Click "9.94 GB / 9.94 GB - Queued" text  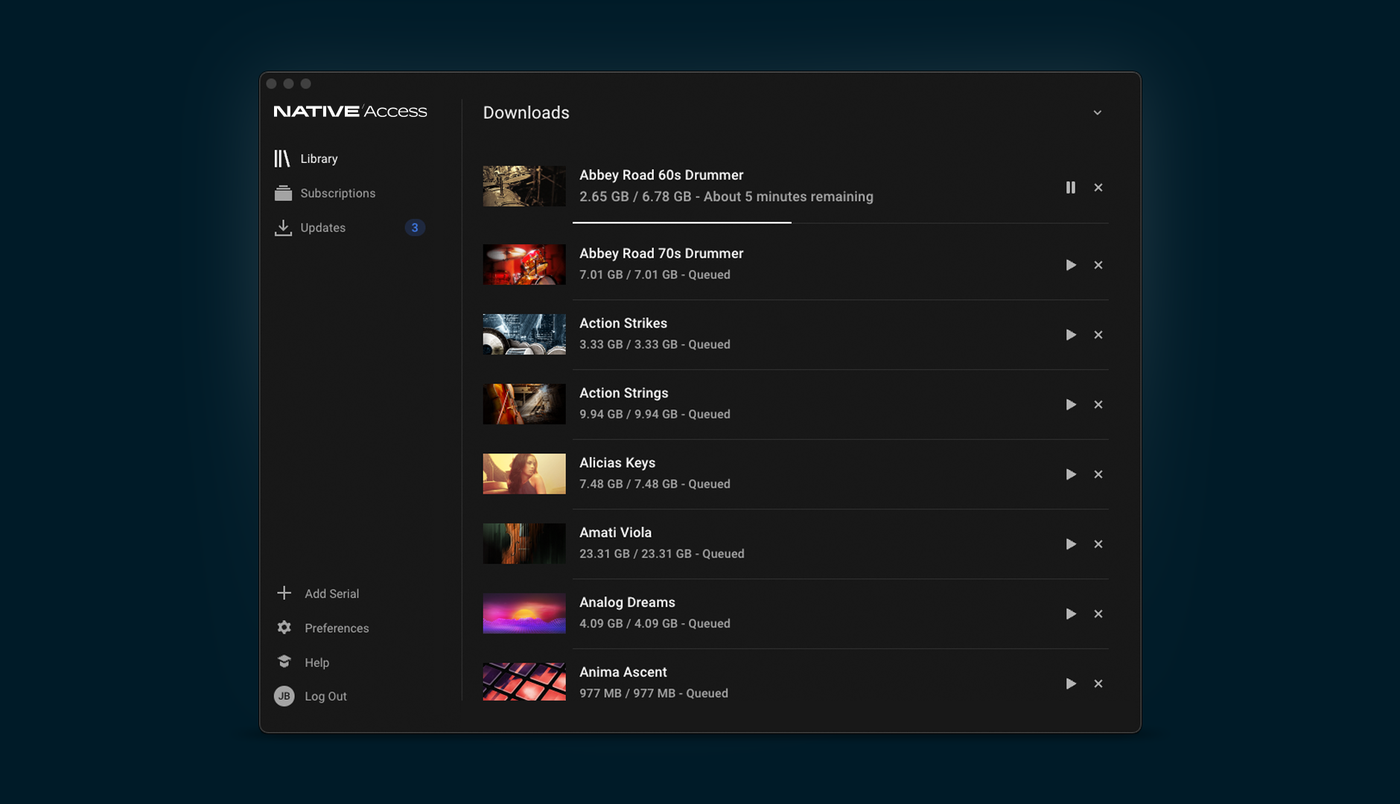[x=655, y=414]
